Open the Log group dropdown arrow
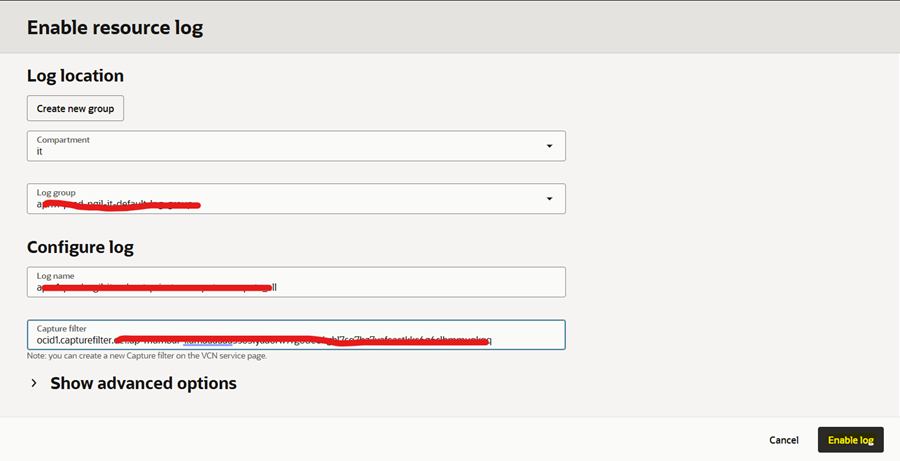The image size is (900, 461). (549, 198)
